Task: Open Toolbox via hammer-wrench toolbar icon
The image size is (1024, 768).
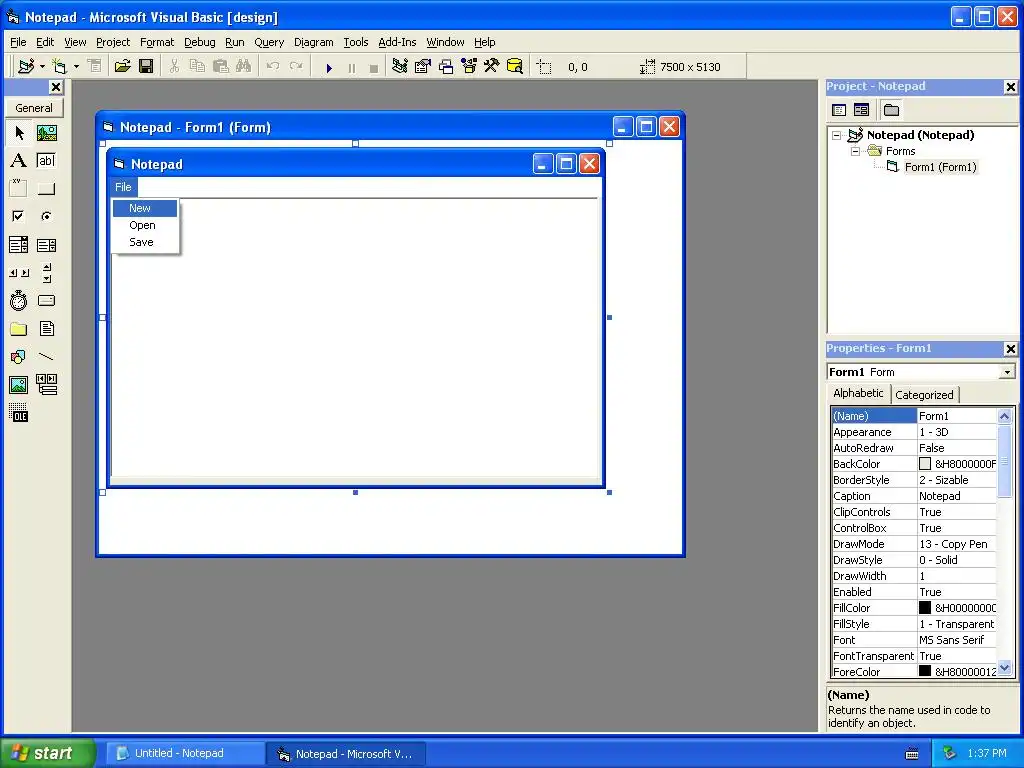Action: (x=491, y=66)
